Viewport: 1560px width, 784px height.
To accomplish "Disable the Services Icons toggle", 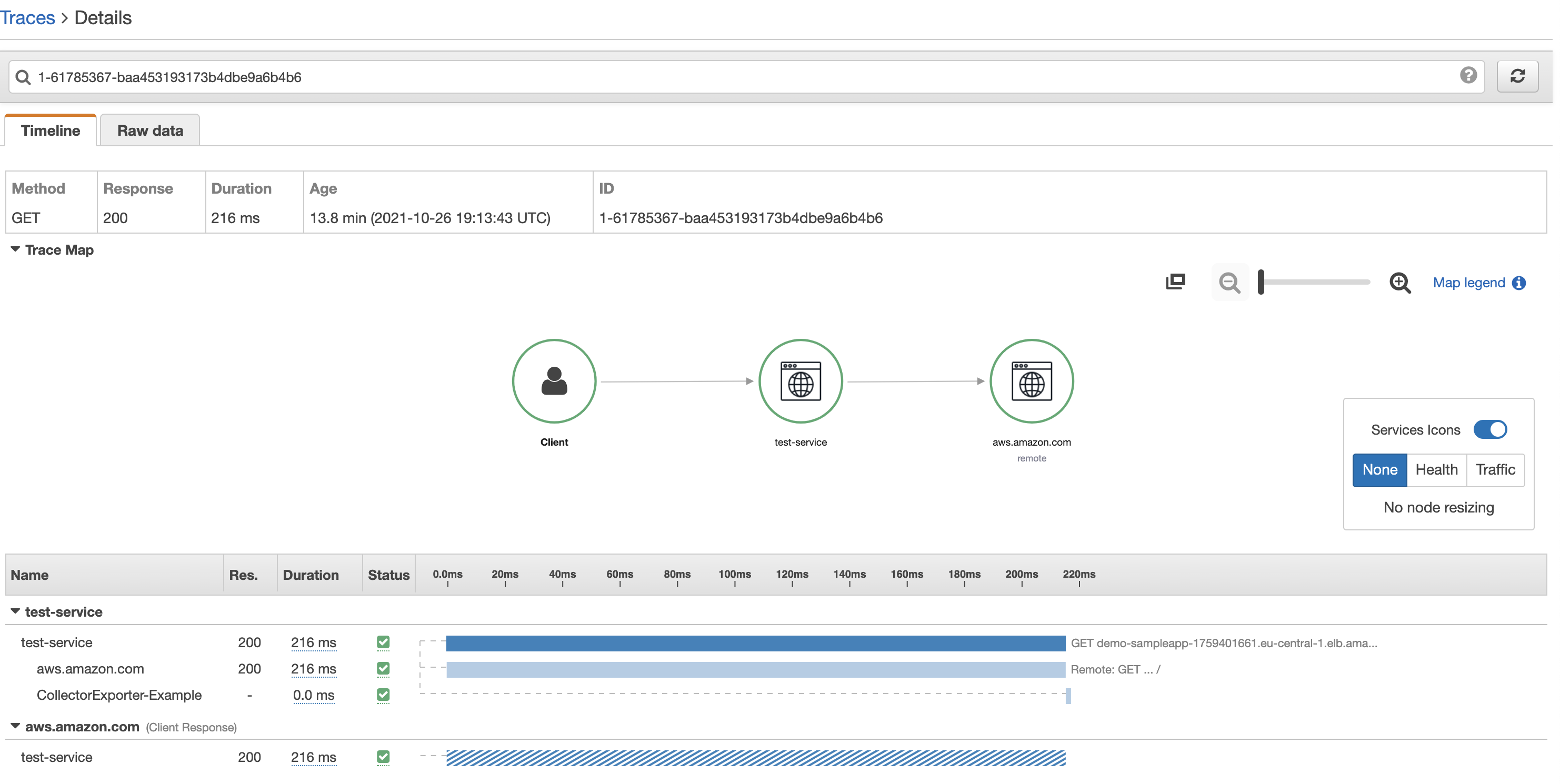I will click(x=1491, y=429).
